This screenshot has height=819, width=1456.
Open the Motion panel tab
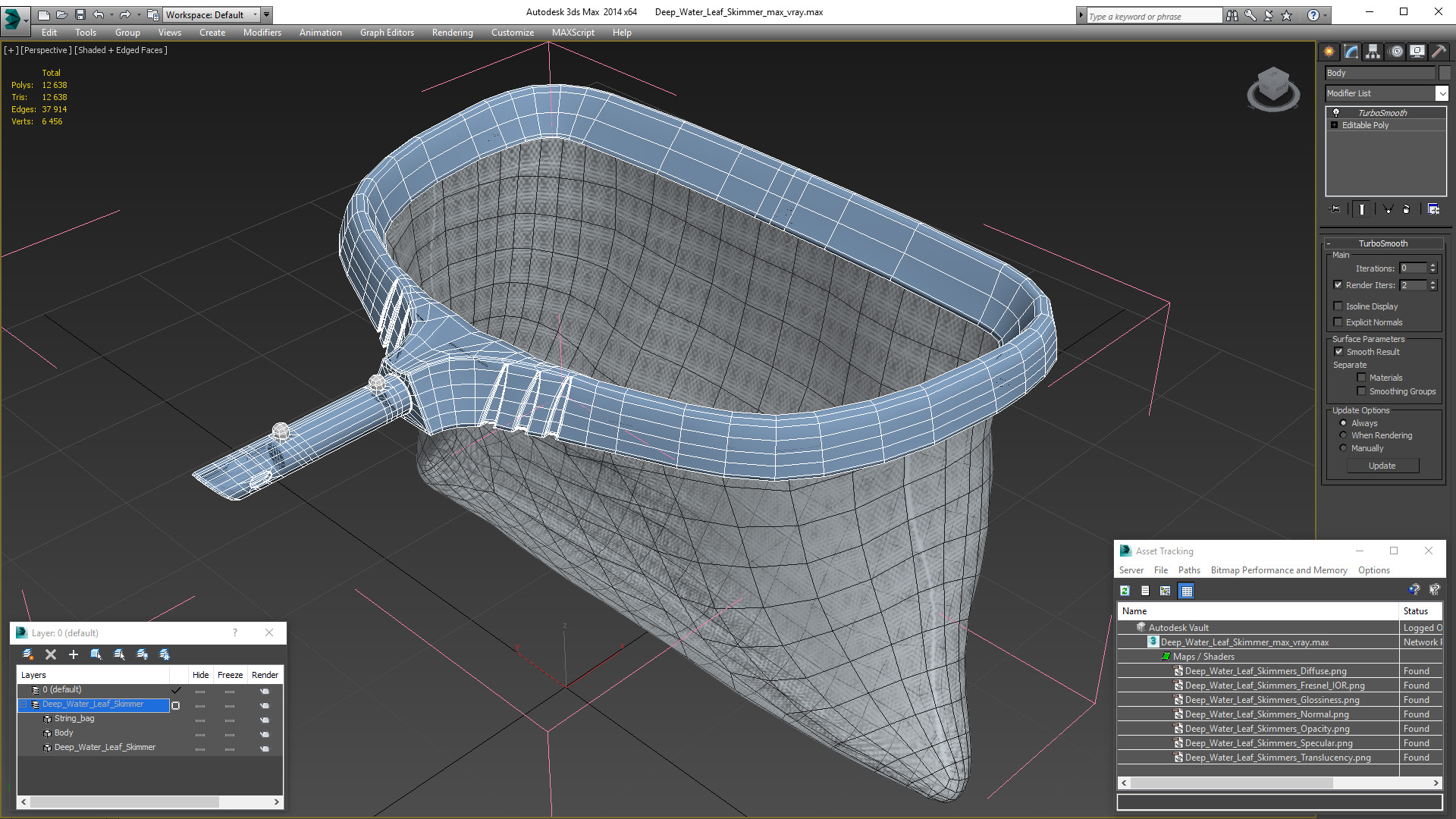[x=1395, y=52]
